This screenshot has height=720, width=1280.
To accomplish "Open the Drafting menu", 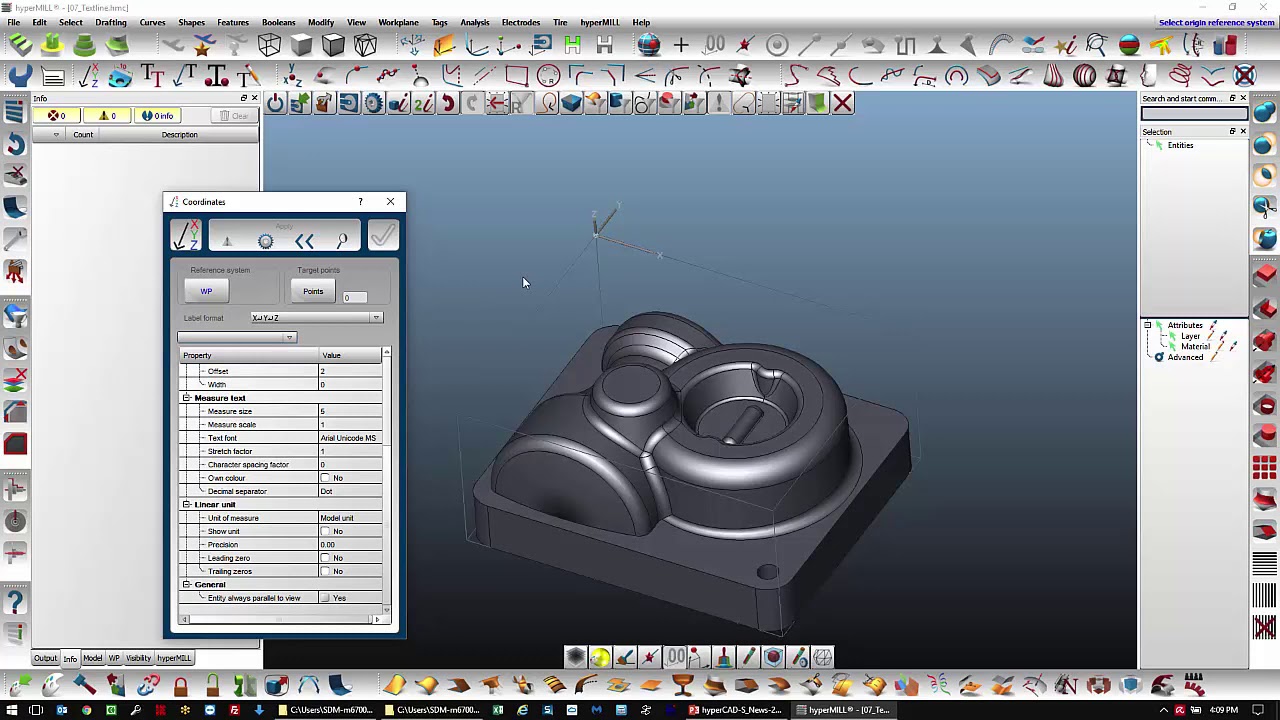I will [111, 22].
